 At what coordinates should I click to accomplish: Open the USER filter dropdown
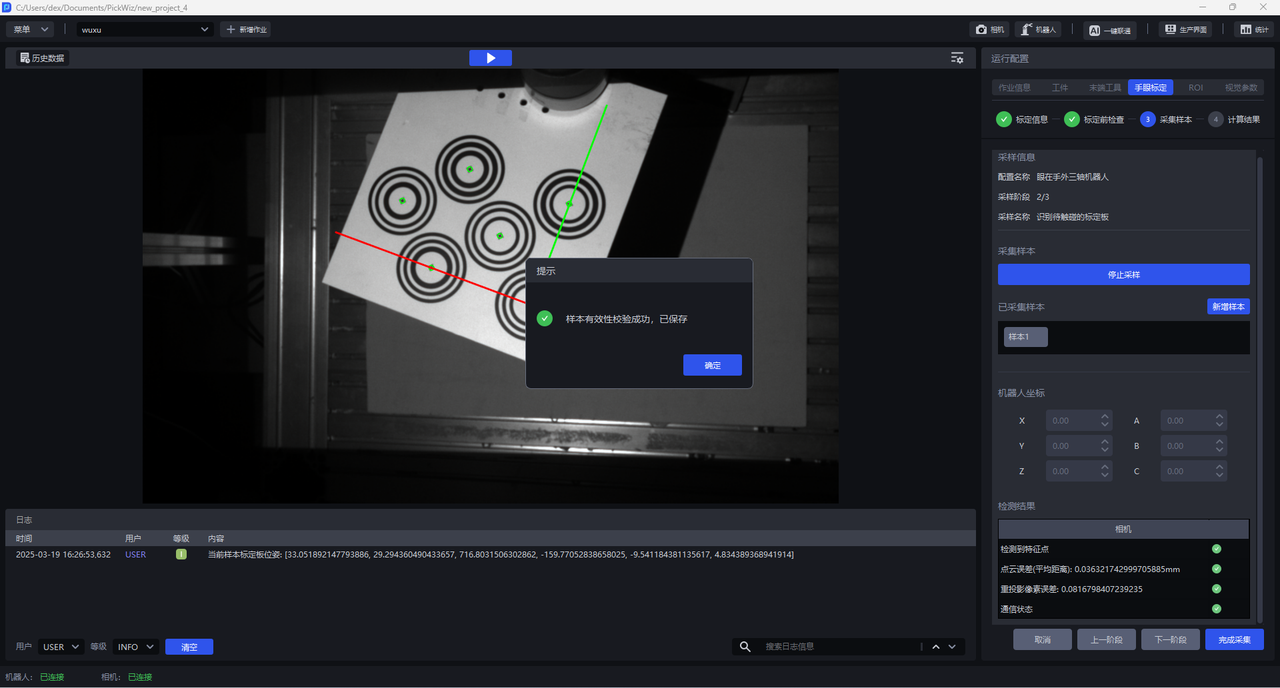pos(61,647)
